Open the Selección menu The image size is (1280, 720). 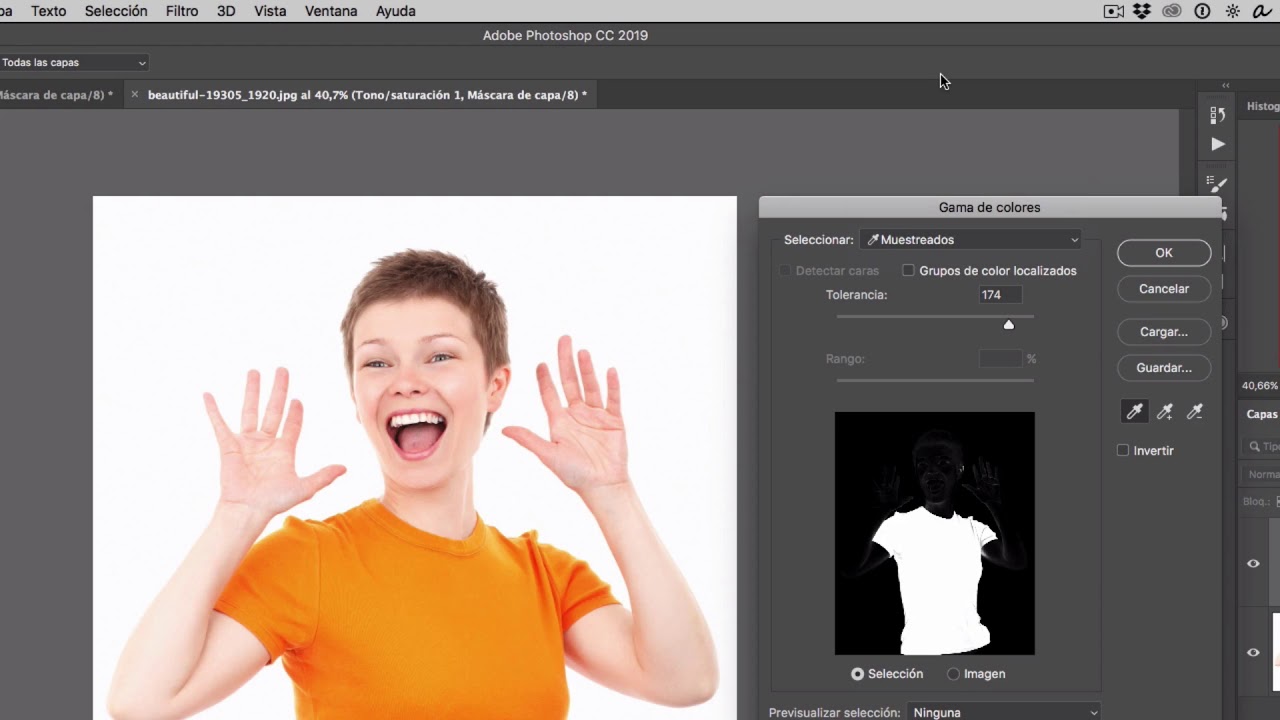point(116,11)
